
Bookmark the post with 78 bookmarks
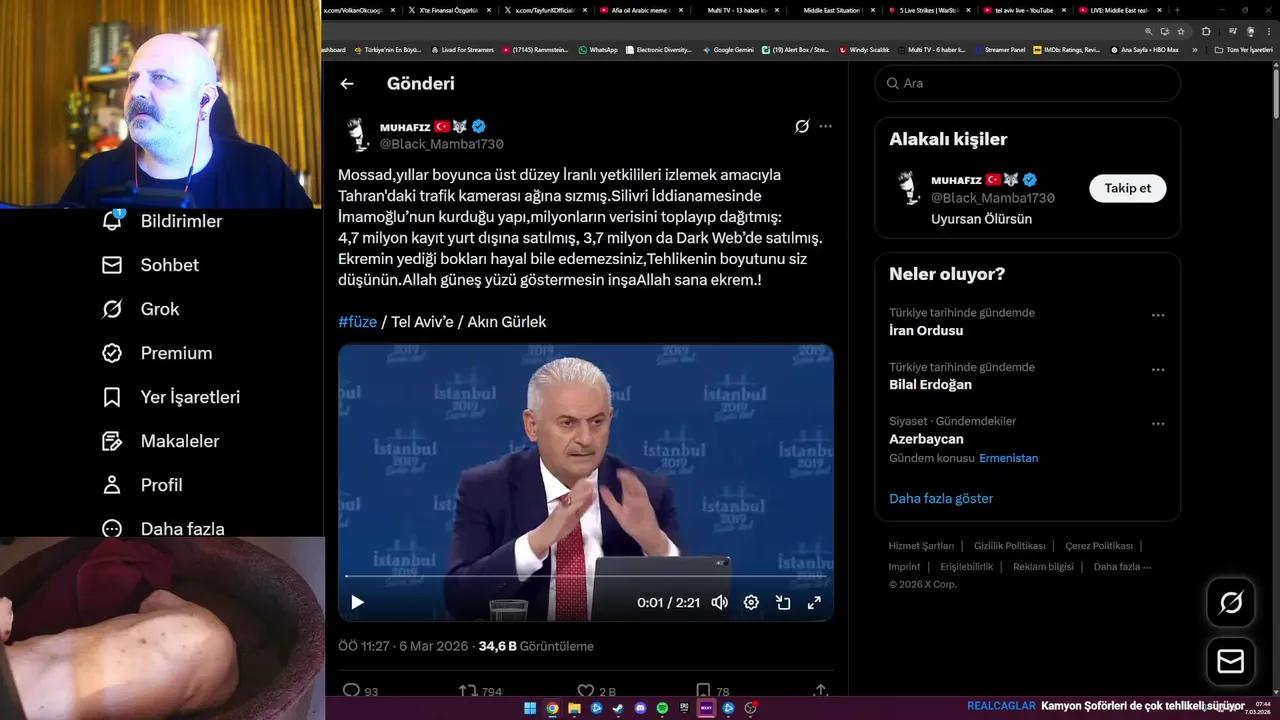pyautogui.click(x=703, y=690)
